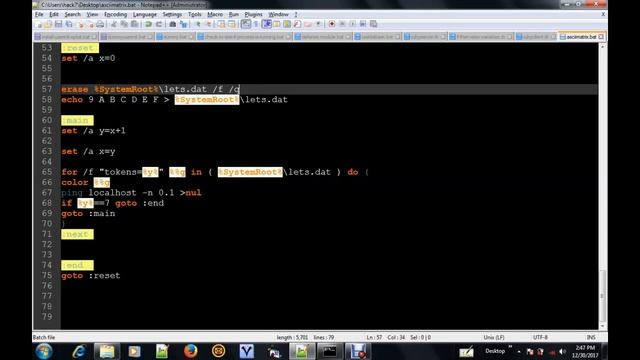This screenshot has width=640, height=360.
Task: Open Windows Explorer folder from the taskbar
Action: click(x=107, y=351)
